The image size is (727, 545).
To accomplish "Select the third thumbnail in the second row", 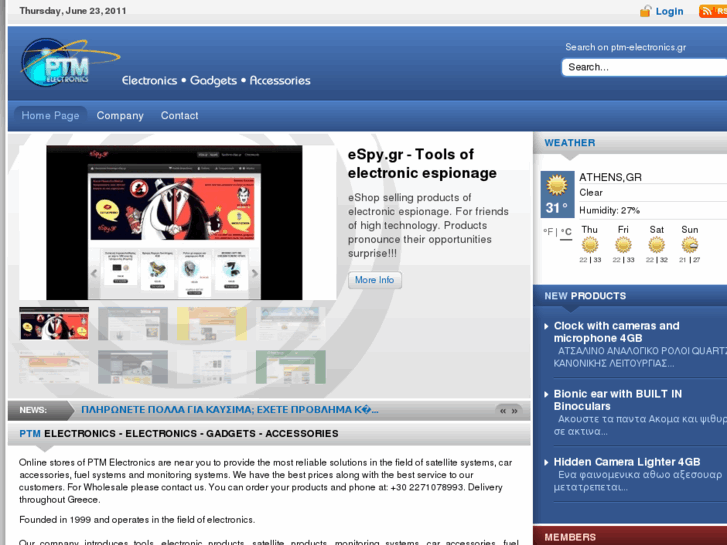I will click(212, 367).
